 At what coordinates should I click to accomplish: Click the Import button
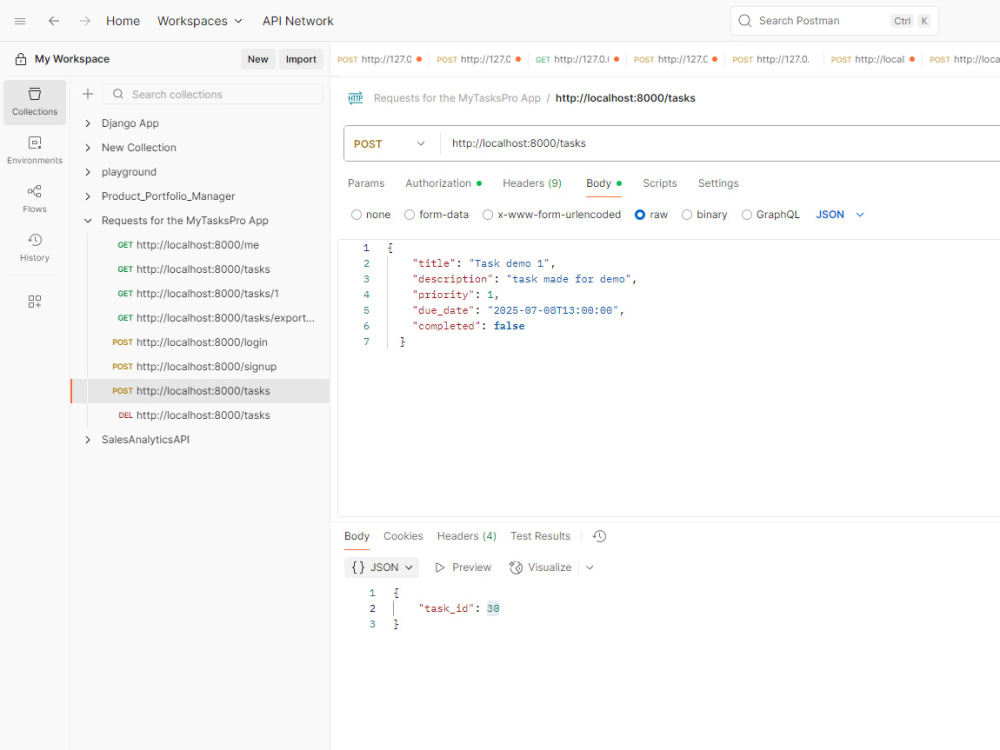pyautogui.click(x=301, y=59)
